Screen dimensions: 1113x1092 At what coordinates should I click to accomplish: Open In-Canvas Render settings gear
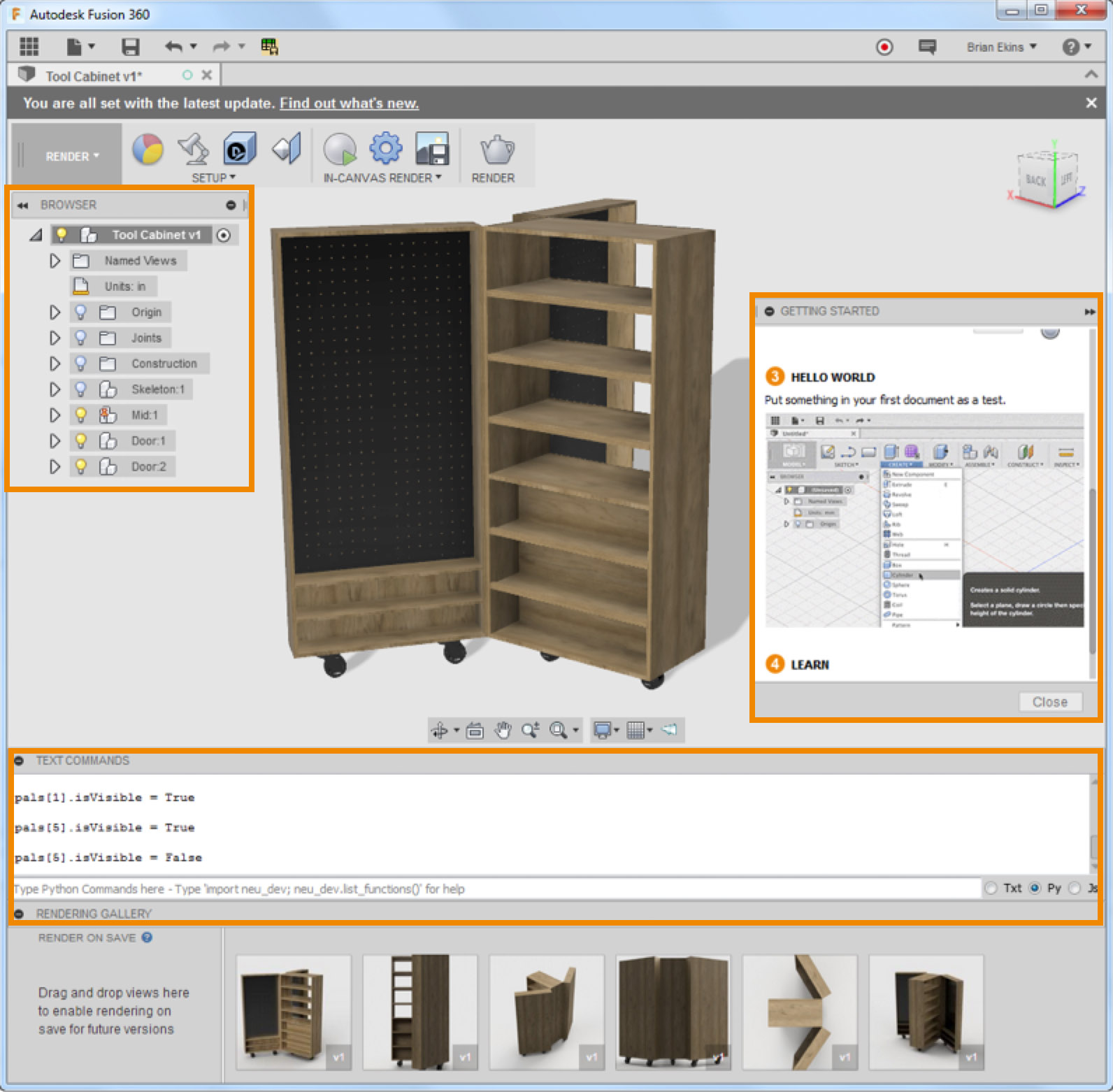[385, 148]
